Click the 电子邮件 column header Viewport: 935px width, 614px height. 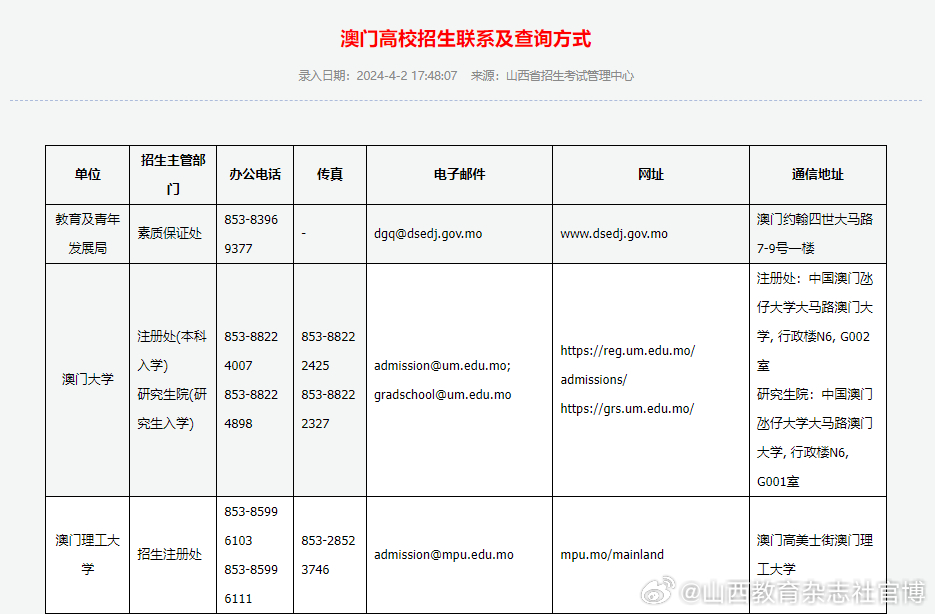pyautogui.click(x=460, y=175)
